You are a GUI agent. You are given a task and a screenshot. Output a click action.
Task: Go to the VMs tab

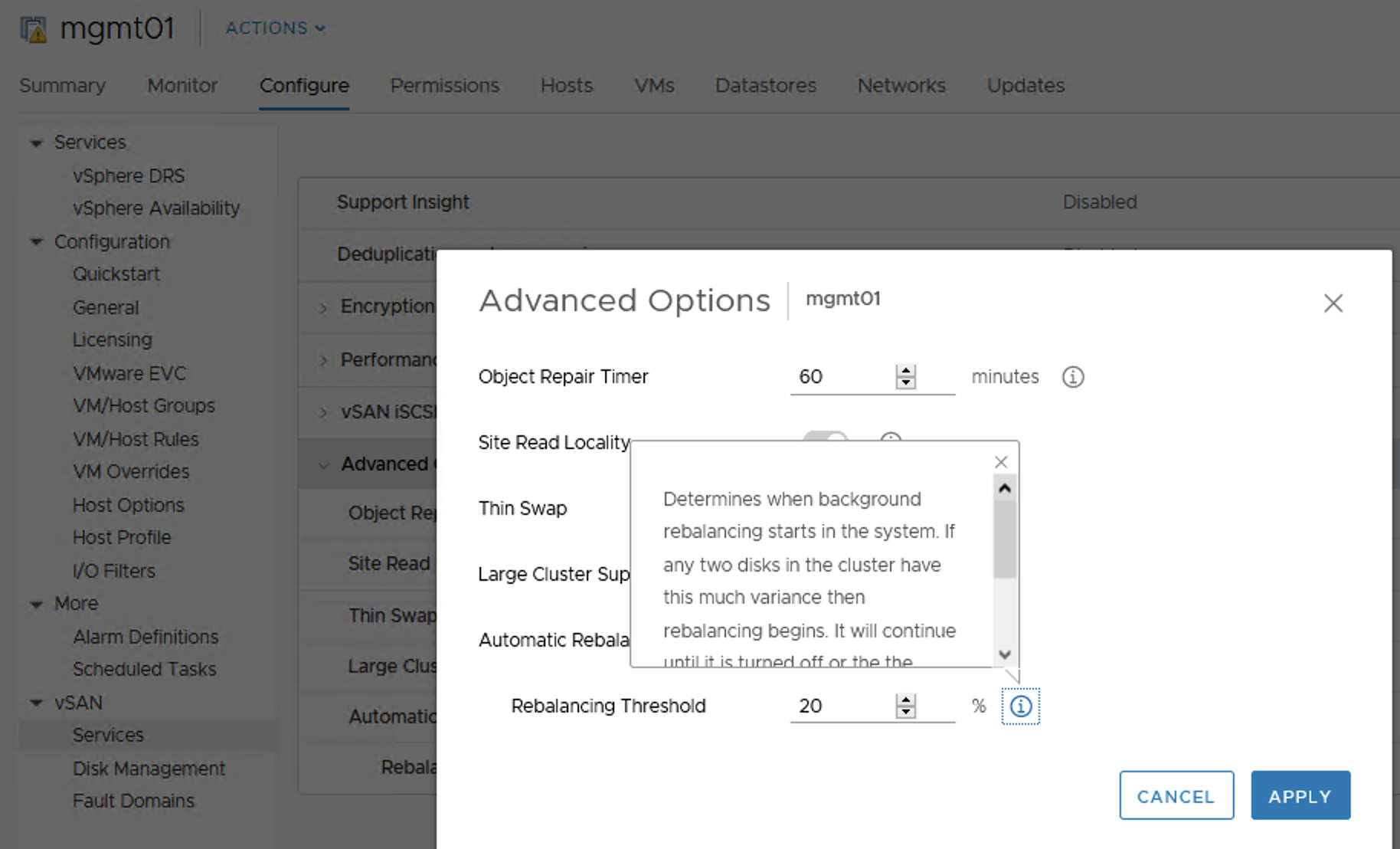coord(654,85)
